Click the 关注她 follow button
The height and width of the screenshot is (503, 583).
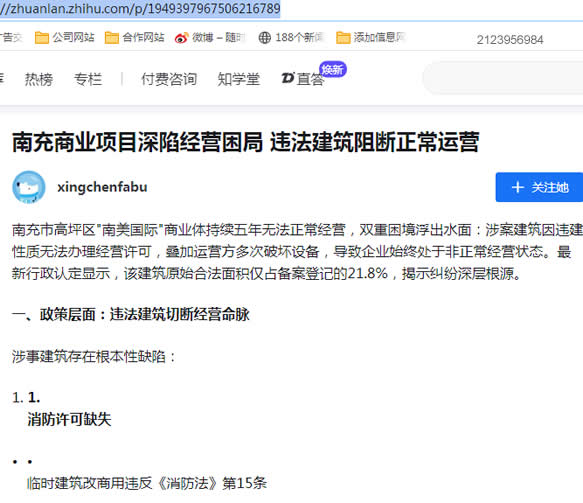coord(539,187)
